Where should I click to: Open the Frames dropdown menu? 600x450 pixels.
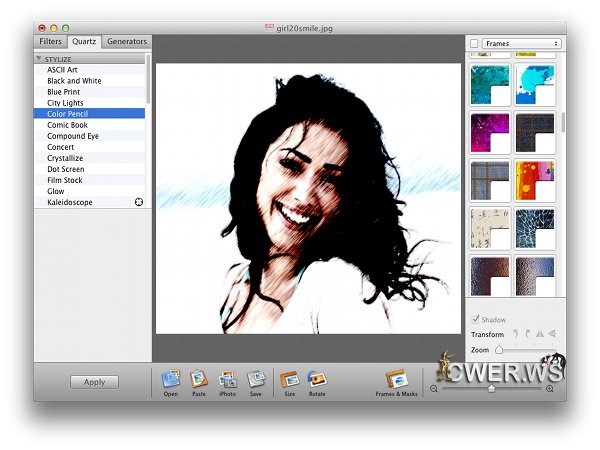point(521,44)
